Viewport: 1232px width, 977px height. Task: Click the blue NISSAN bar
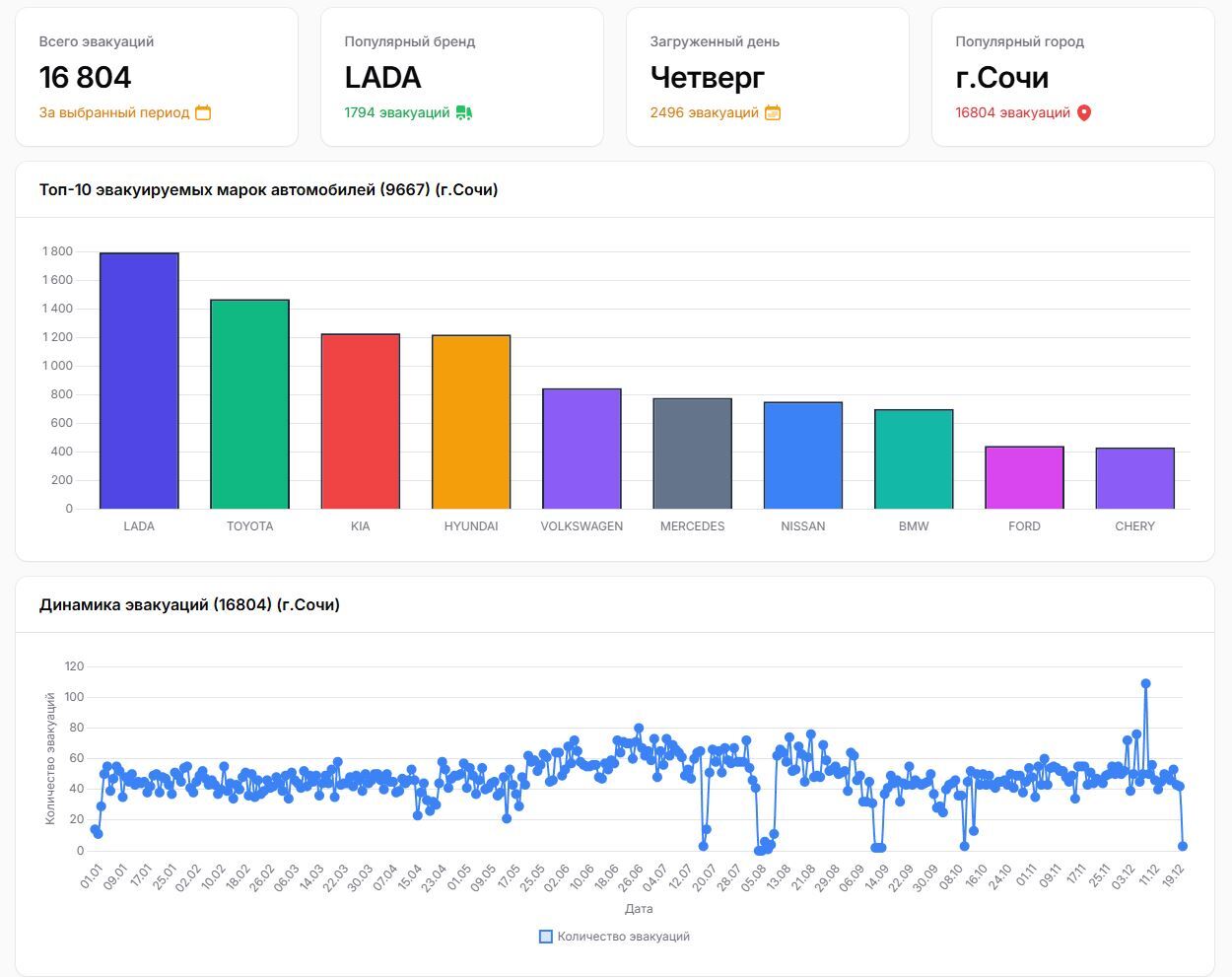803,455
